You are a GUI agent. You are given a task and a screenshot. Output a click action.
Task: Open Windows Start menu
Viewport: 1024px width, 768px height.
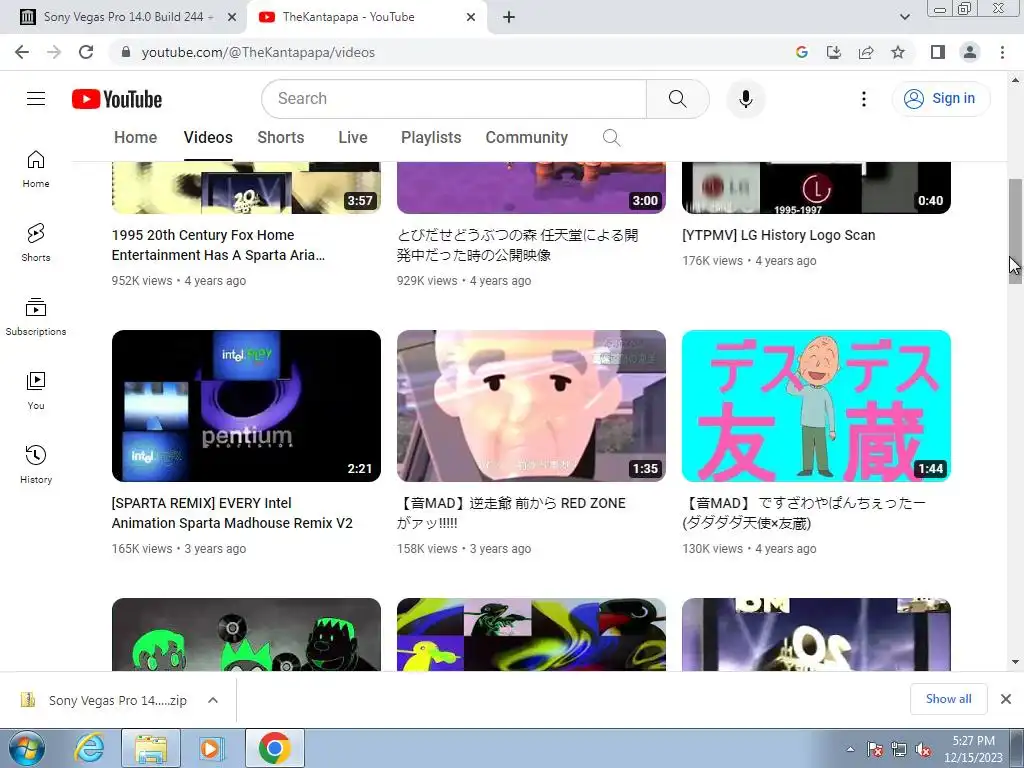(26, 748)
